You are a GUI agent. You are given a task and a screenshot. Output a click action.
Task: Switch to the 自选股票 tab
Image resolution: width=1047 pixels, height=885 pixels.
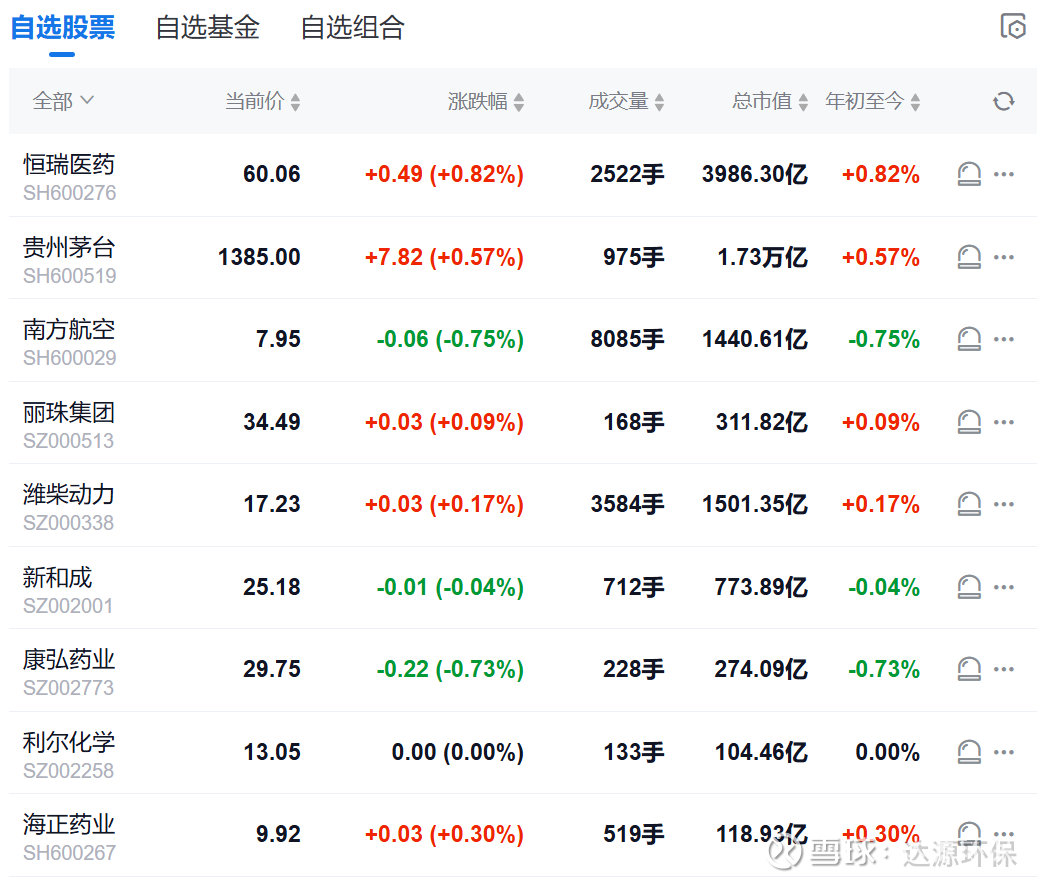pyautogui.click(x=63, y=27)
